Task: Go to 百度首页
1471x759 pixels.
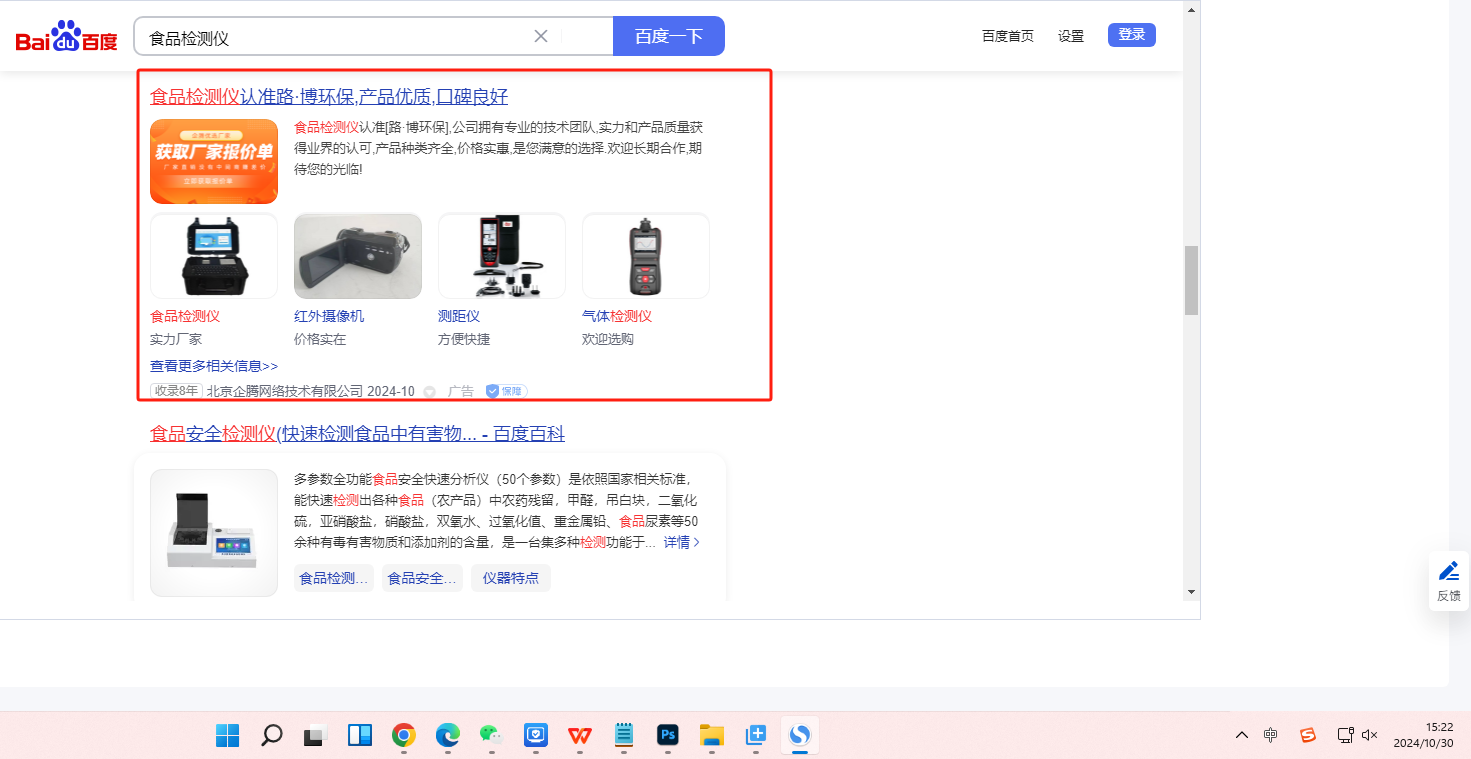Action: pos(1008,36)
